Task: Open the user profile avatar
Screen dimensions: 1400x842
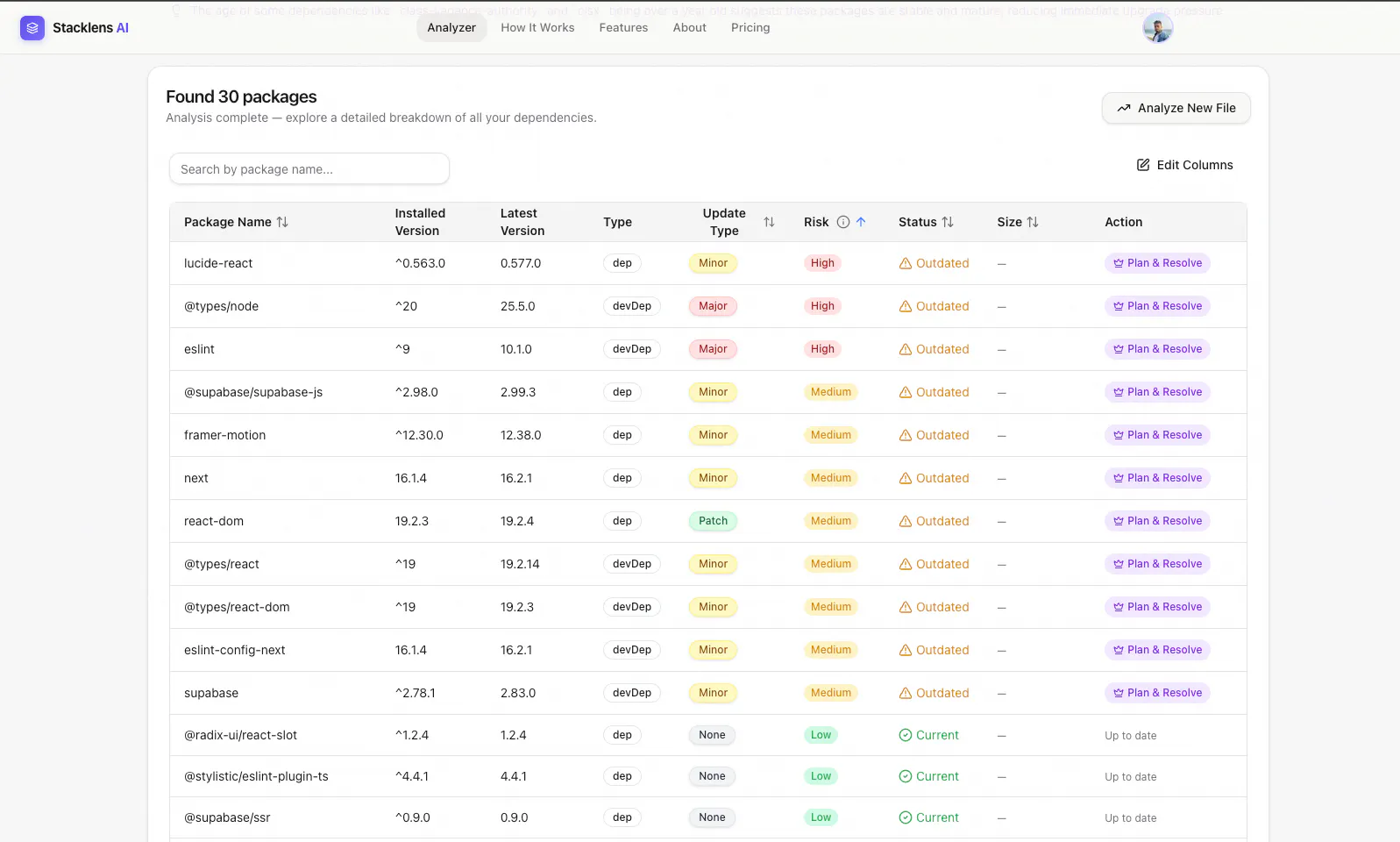Action: click(1157, 28)
